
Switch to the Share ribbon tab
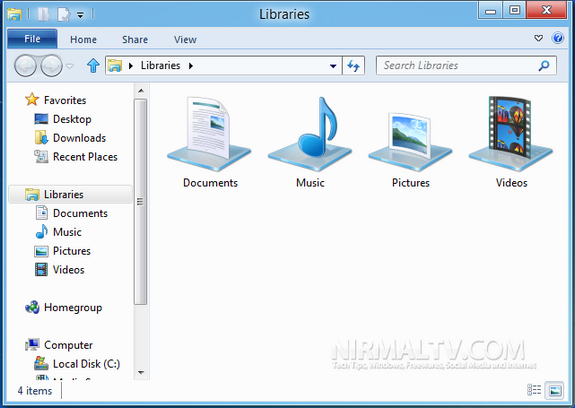click(135, 40)
